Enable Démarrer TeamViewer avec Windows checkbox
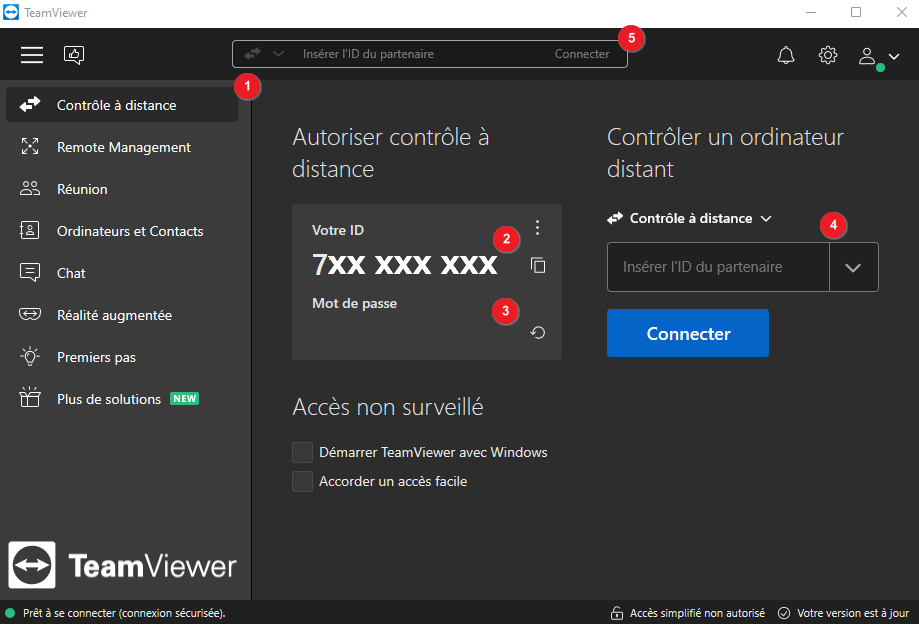 coord(303,452)
